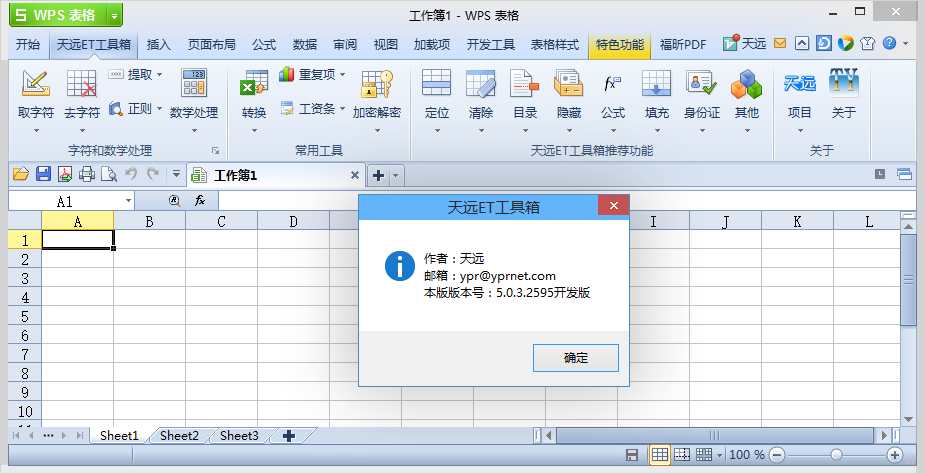This screenshot has width=925, height=474.
Task: Open the Name Box A1 dropdown arrow
Action: click(x=129, y=201)
